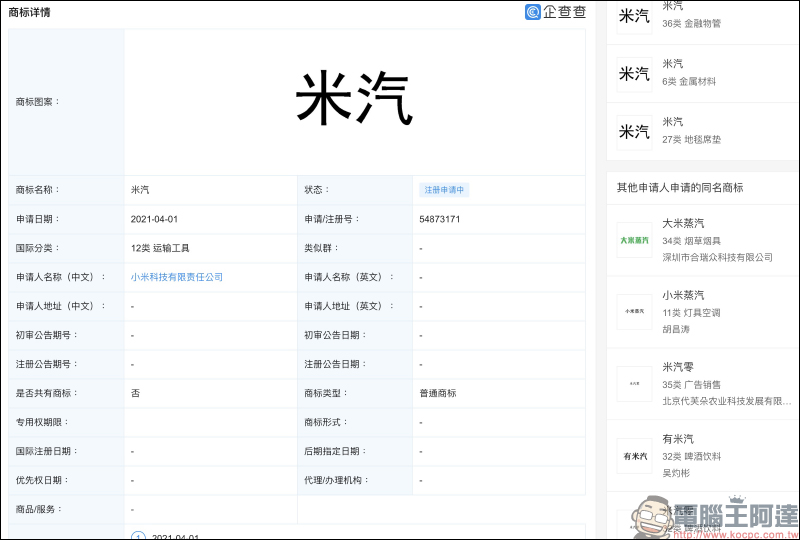Open the large 米汽 trademark image

coord(354,100)
